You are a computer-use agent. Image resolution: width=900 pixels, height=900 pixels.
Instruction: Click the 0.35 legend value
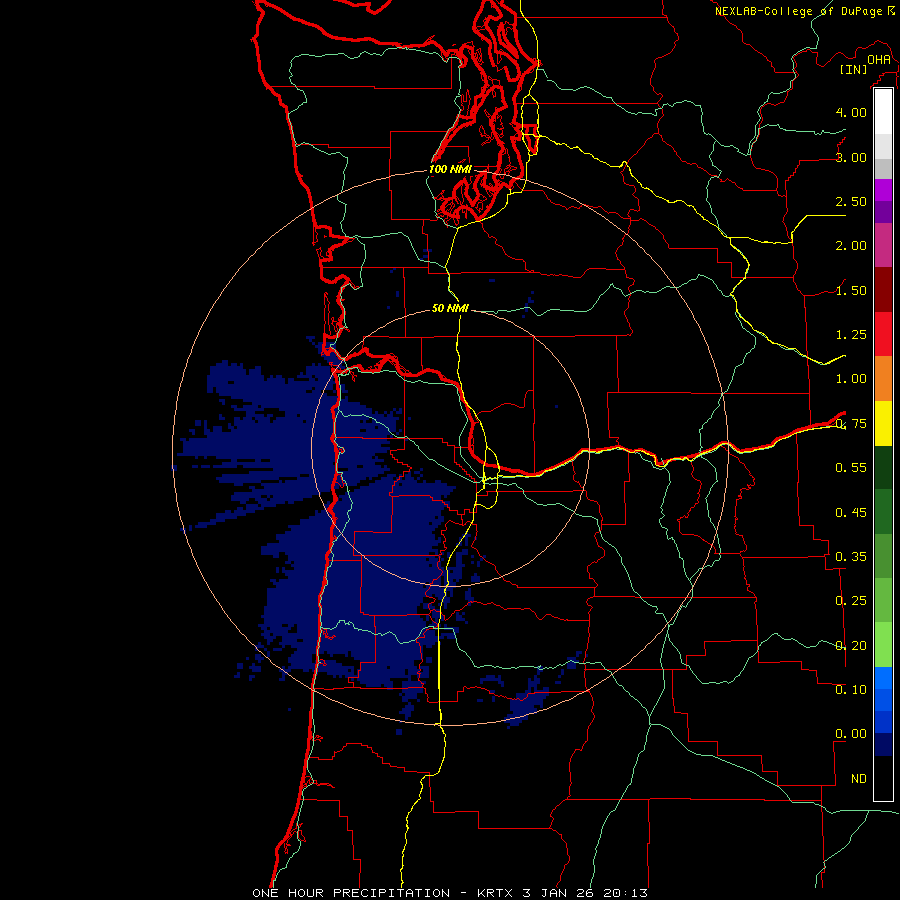pos(851,557)
